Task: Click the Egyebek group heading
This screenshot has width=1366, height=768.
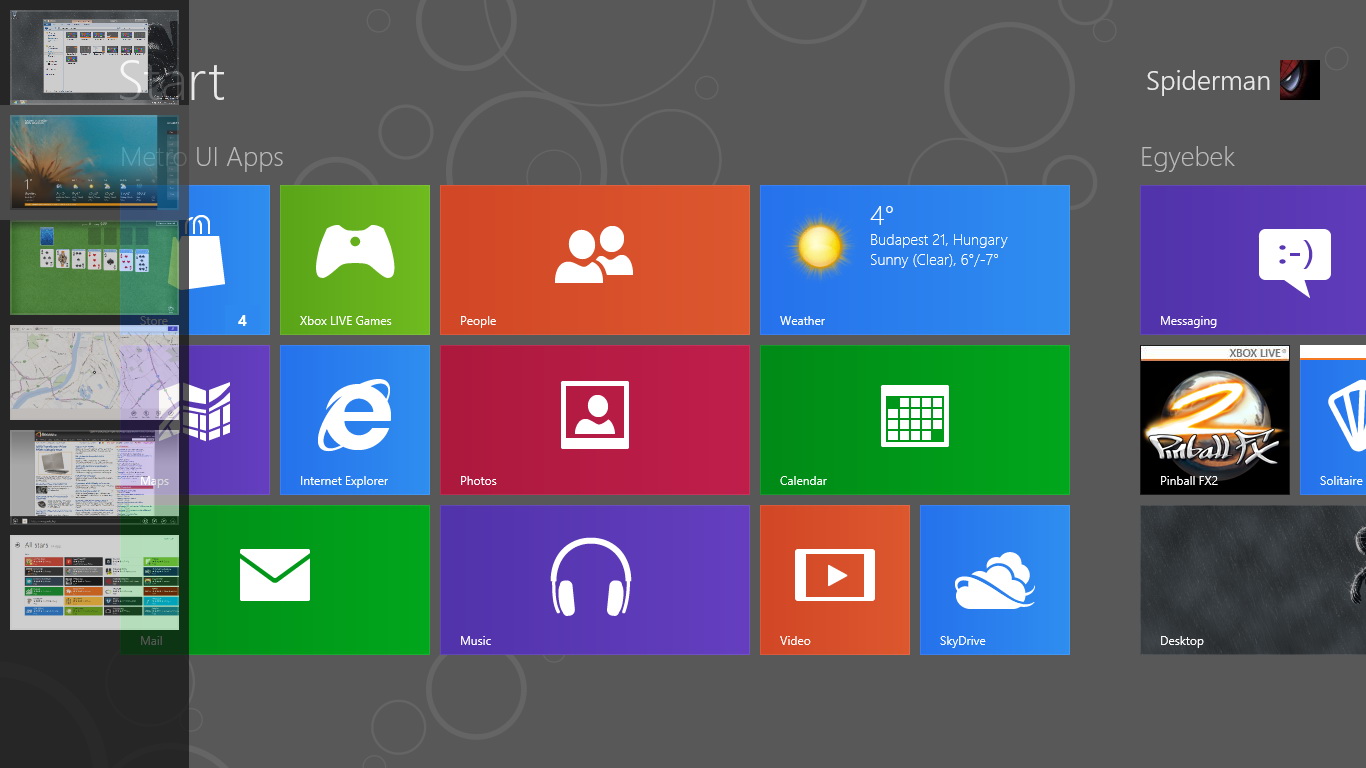Action: (x=1187, y=157)
